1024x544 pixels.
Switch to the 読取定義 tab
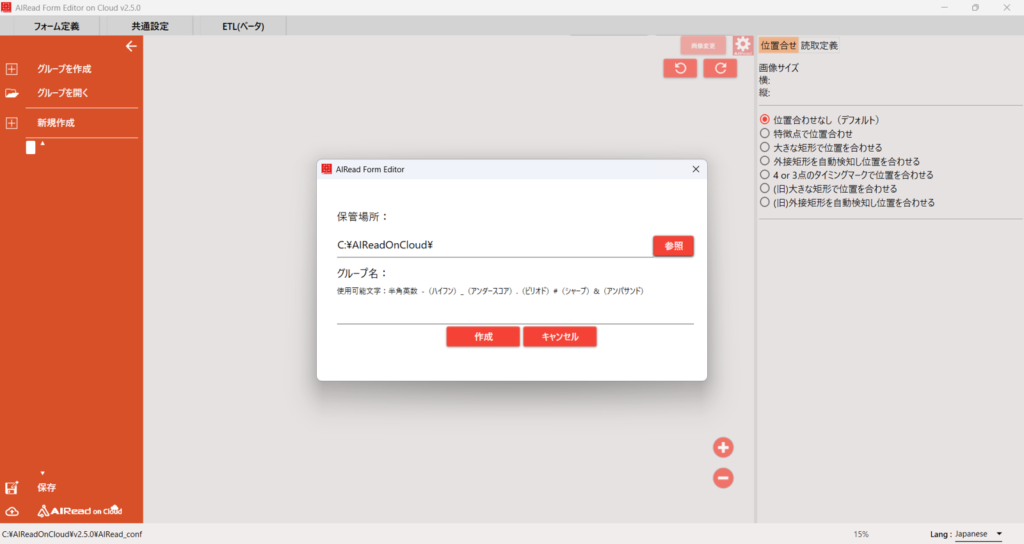pos(819,45)
